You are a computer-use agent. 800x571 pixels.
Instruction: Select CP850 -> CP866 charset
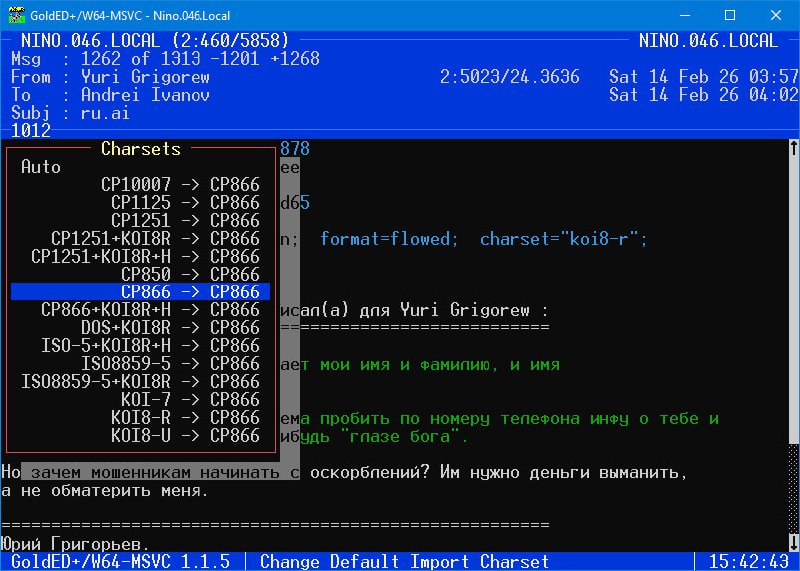click(190, 275)
